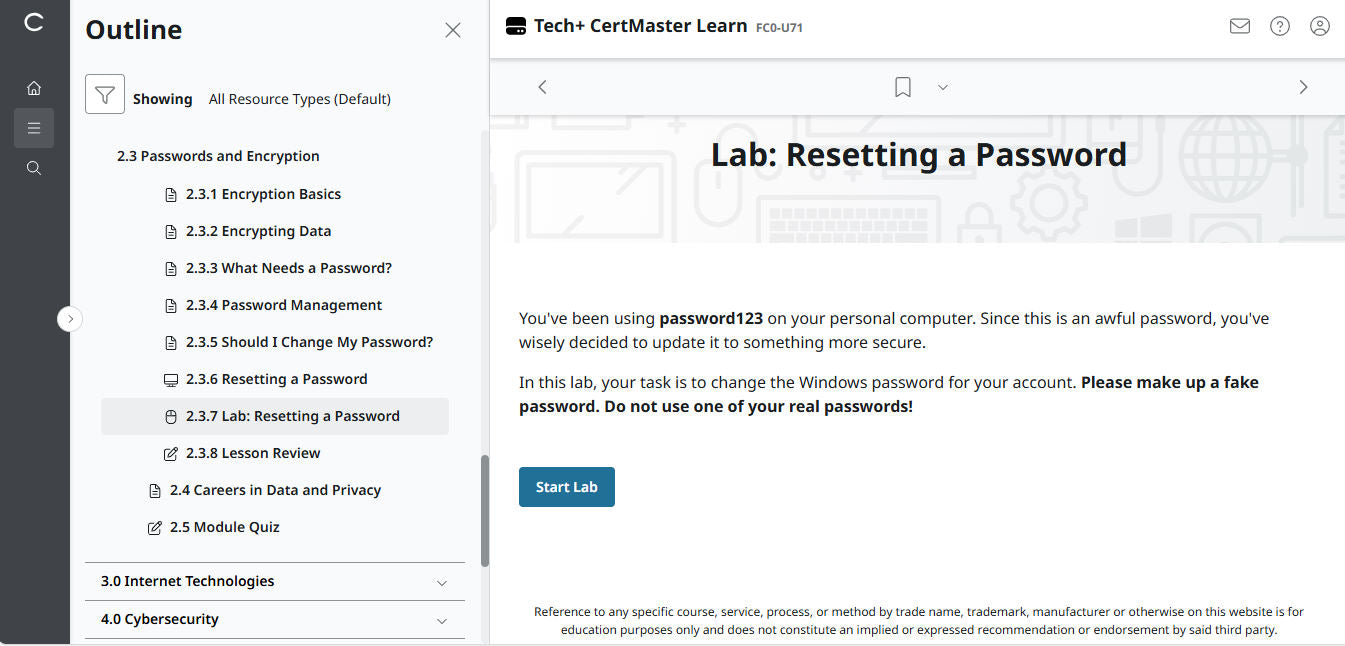Open the funnel filter icon beside Showing
The height and width of the screenshot is (646, 1345).
tap(104, 93)
